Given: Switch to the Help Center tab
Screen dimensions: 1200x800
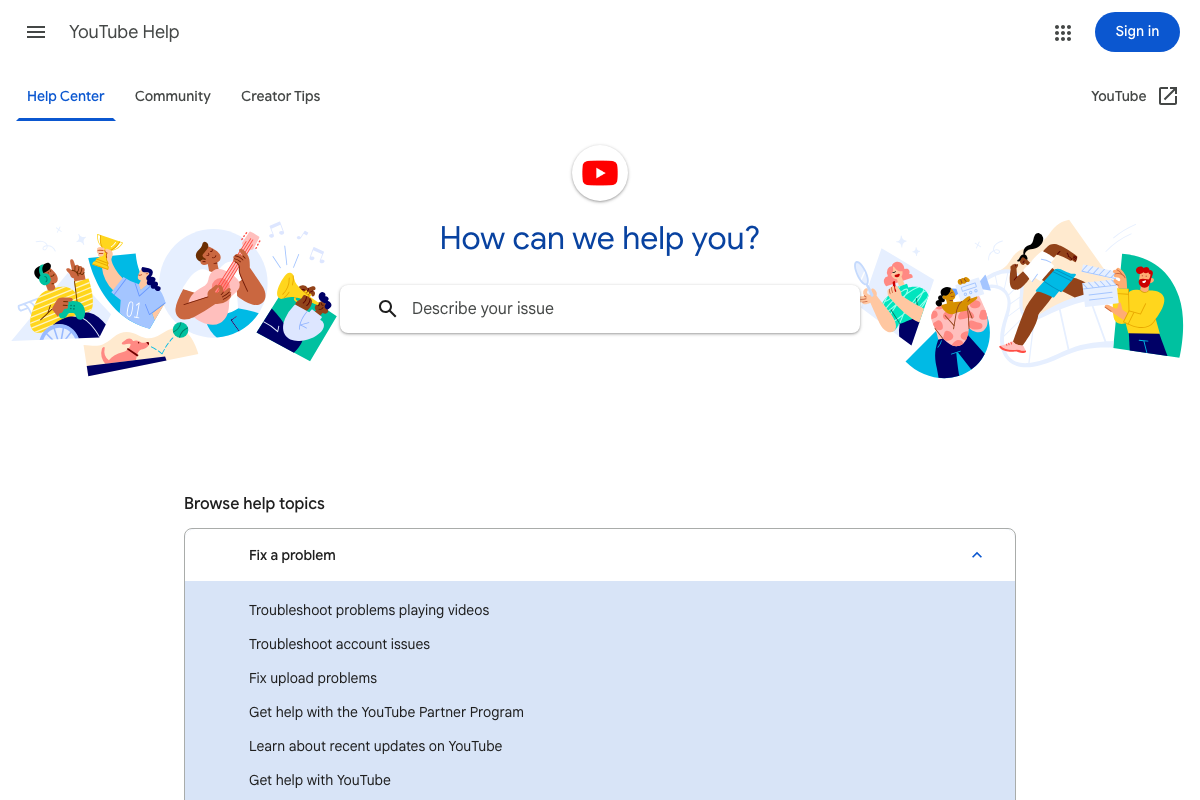Looking at the screenshot, I should tap(66, 96).
